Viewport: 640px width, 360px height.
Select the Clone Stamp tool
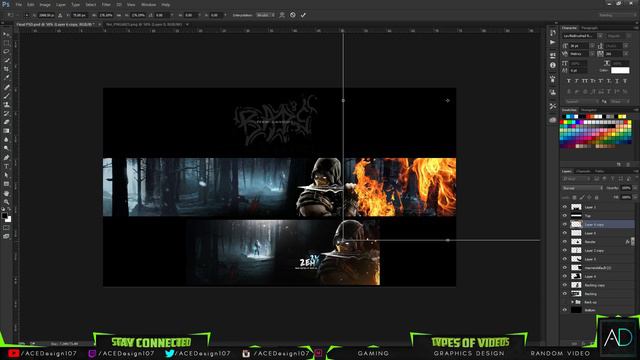tap(6, 105)
